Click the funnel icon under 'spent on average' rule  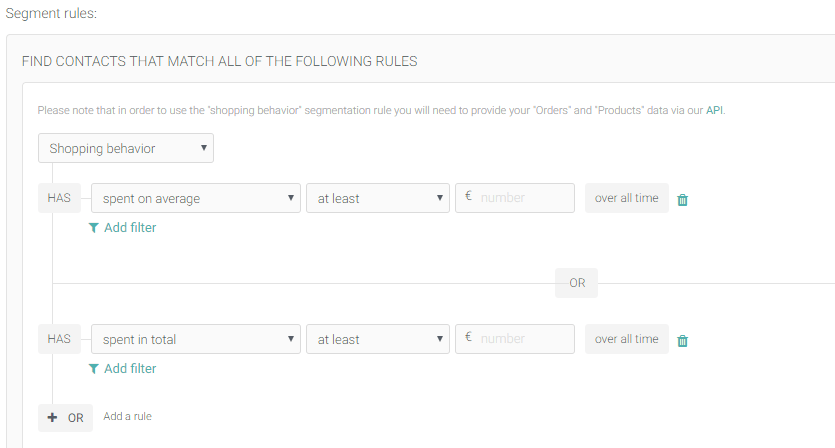coord(93,228)
